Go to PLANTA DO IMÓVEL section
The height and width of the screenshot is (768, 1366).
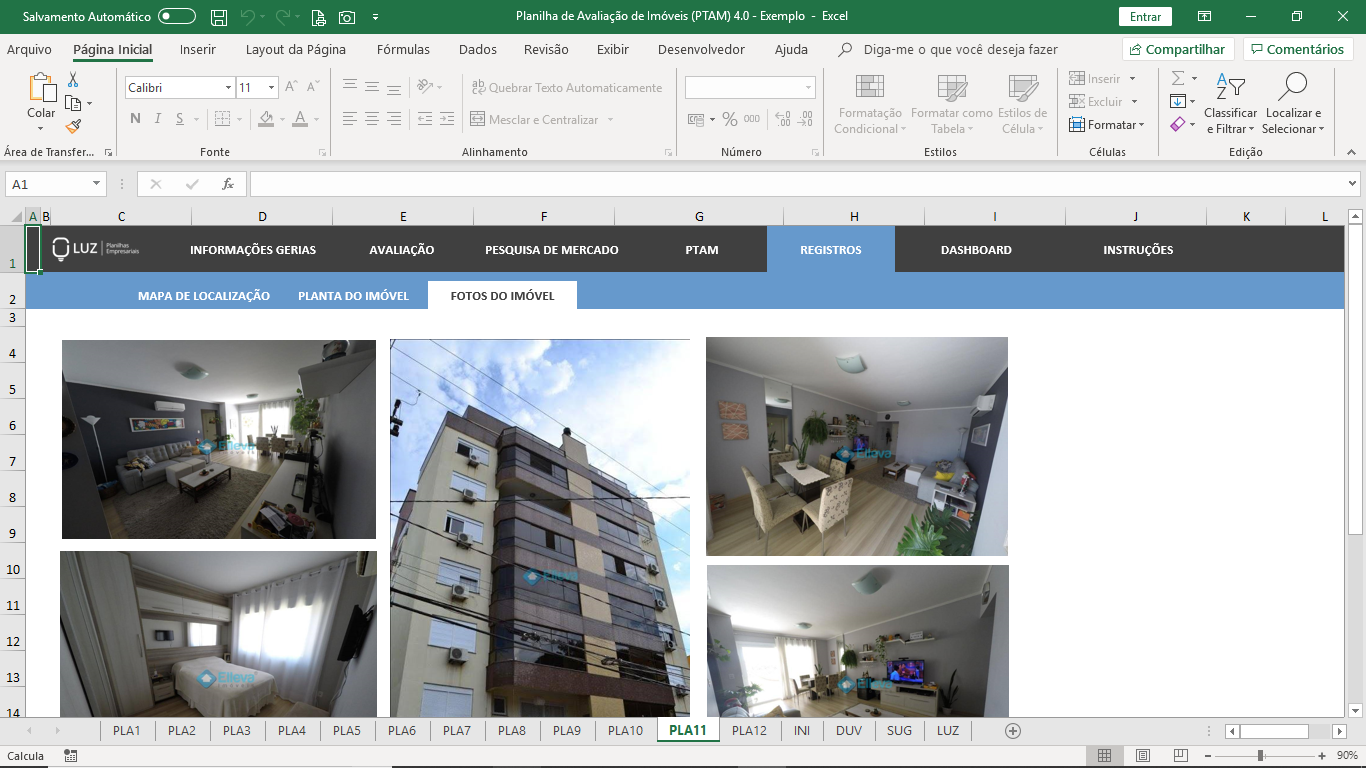[353, 296]
